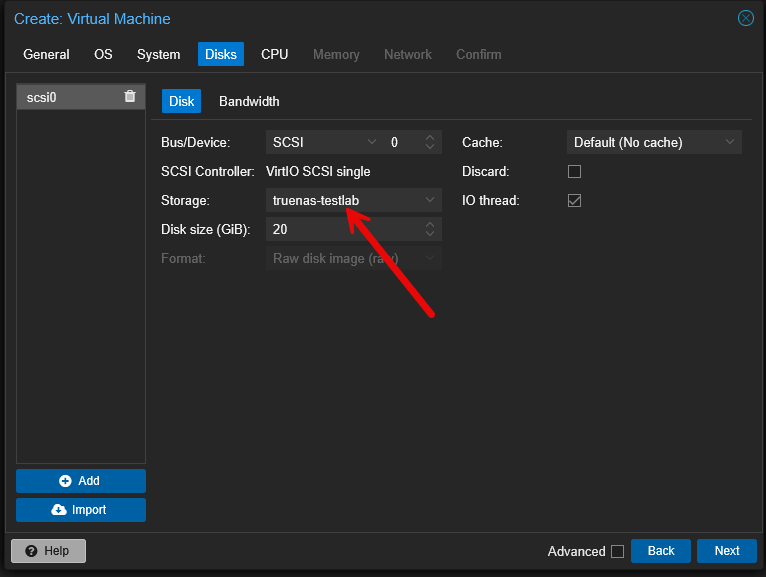Switch to the General tab
The height and width of the screenshot is (577, 766).
[x=46, y=54]
